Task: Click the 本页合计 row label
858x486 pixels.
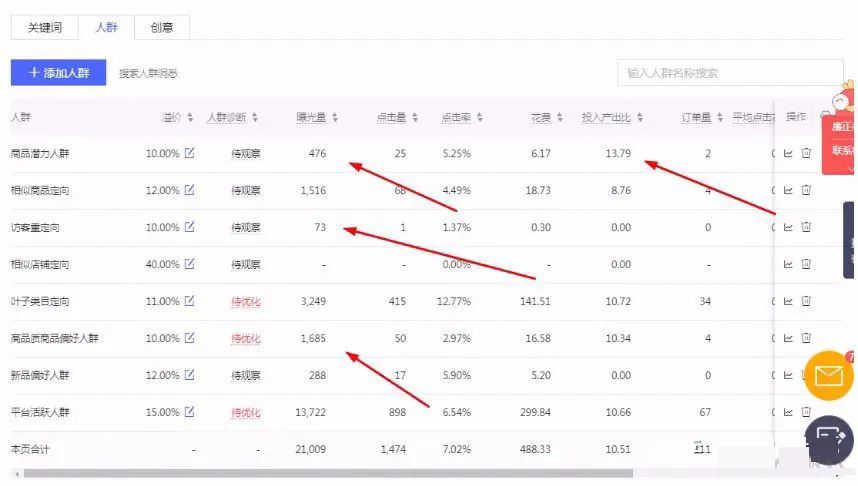Action: (x=30, y=449)
